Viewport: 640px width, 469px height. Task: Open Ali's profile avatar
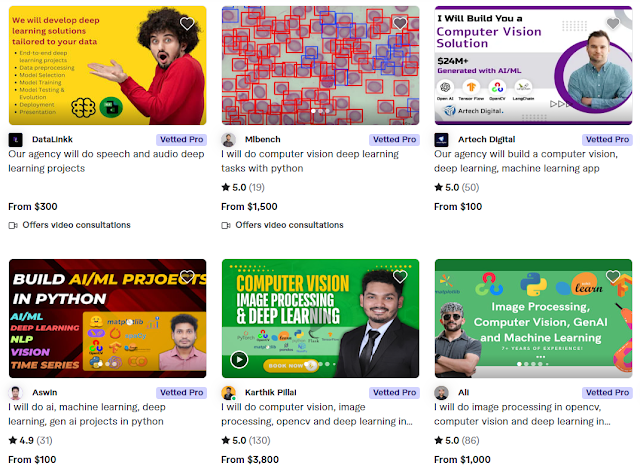(x=441, y=393)
